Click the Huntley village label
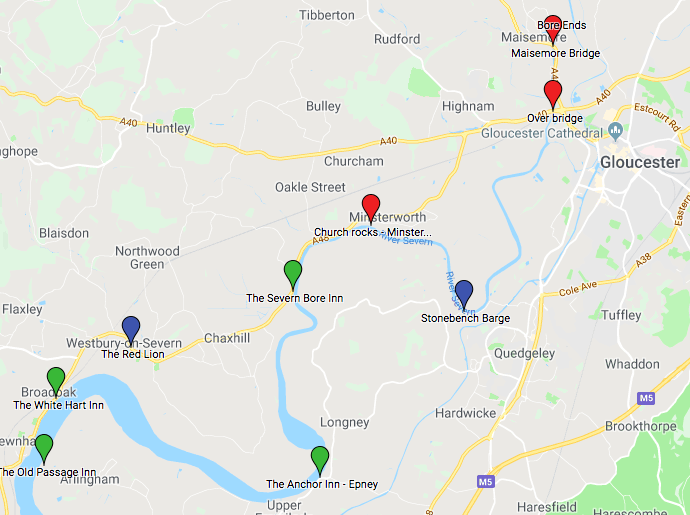 click(168, 129)
